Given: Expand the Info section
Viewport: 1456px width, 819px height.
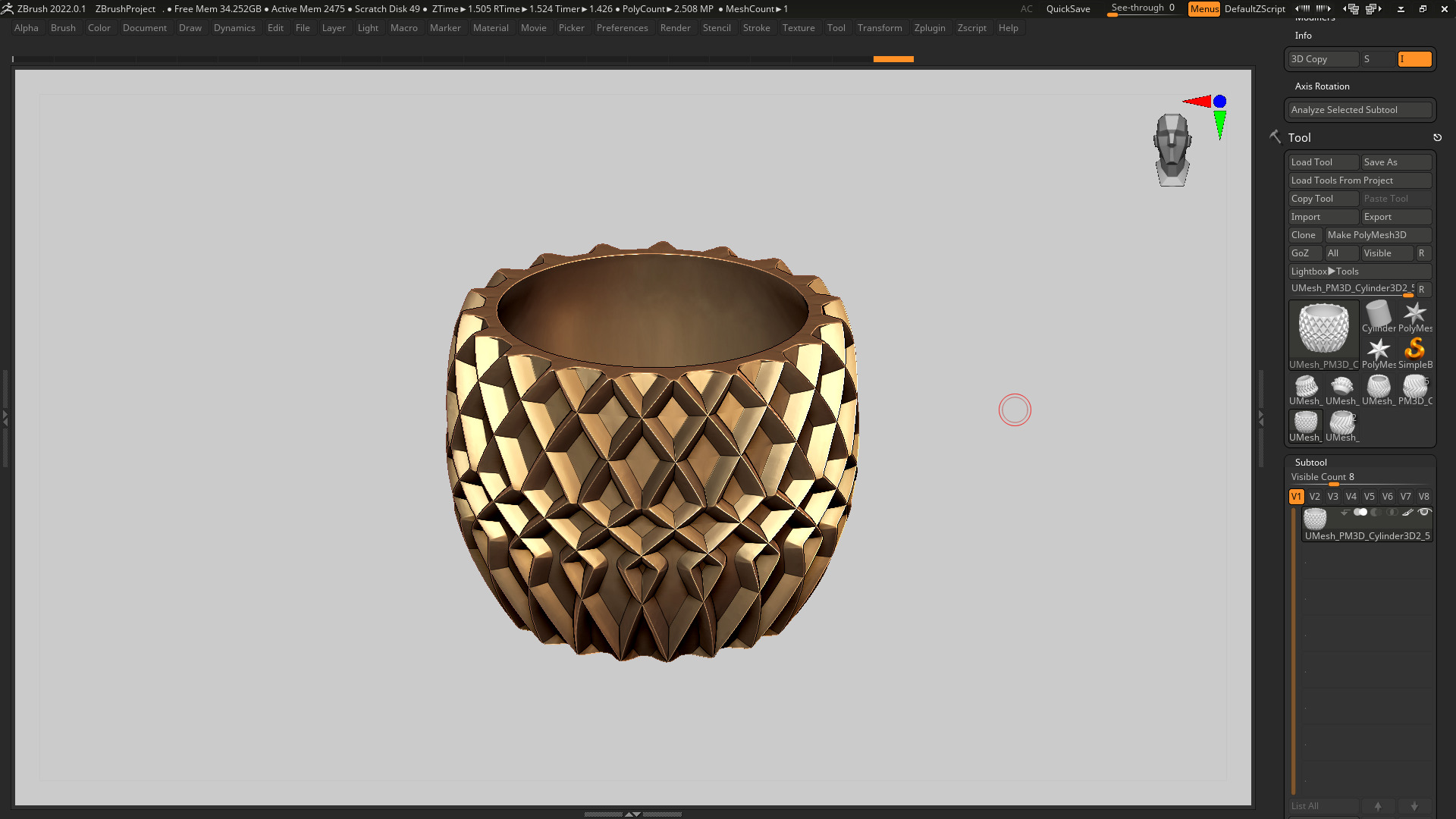Looking at the screenshot, I should point(1303,36).
